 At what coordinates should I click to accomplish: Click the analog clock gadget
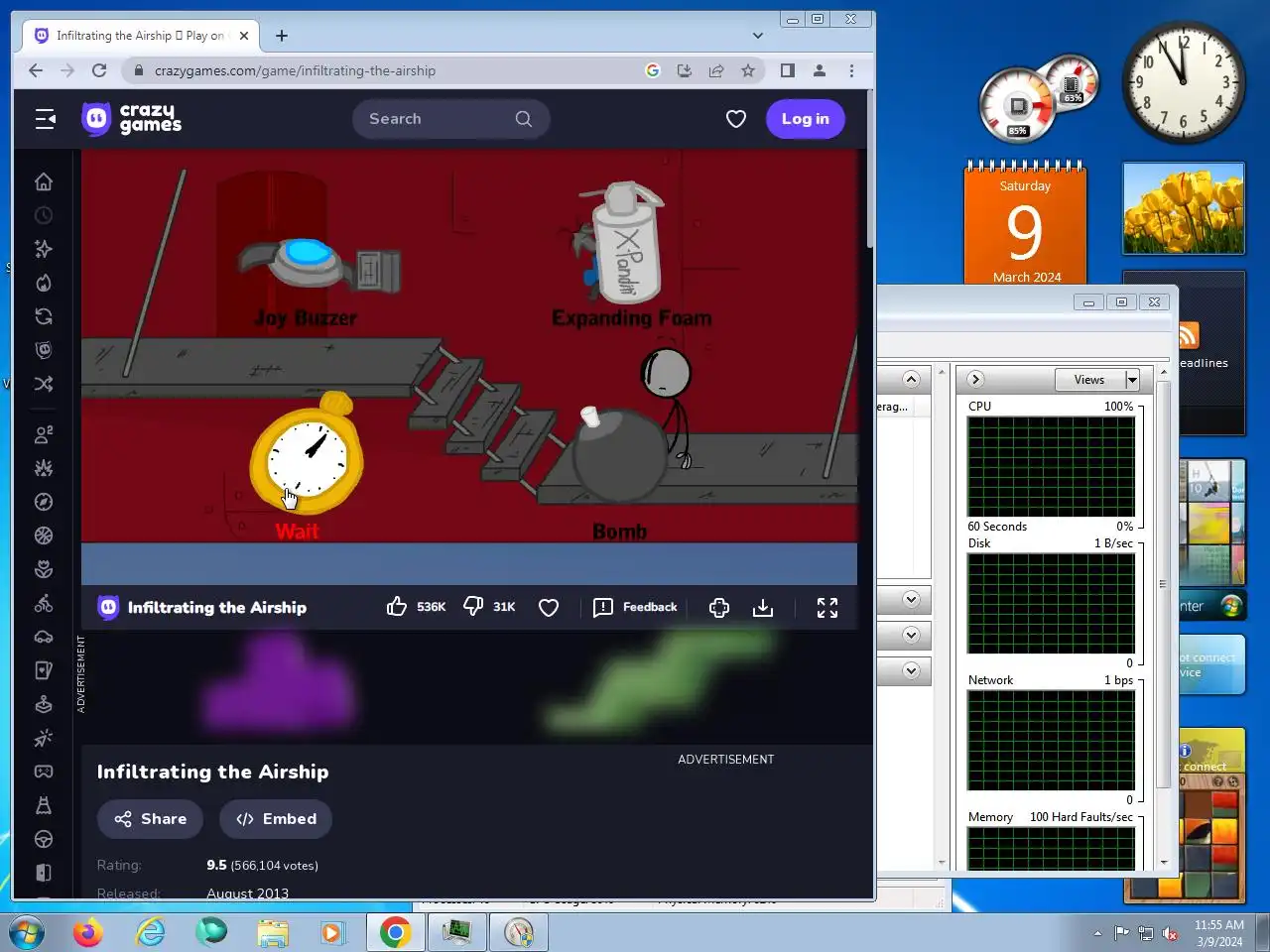pos(1184,83)
